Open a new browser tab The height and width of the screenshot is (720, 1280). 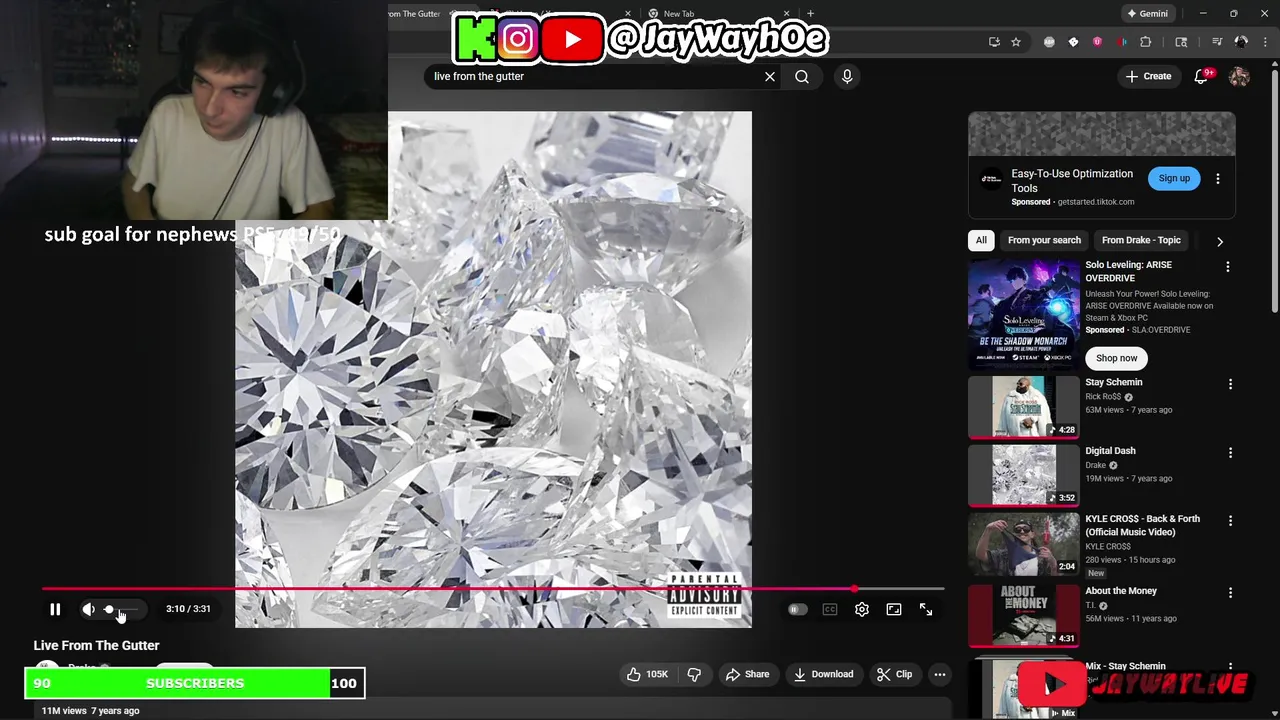(x=810, y=14)
